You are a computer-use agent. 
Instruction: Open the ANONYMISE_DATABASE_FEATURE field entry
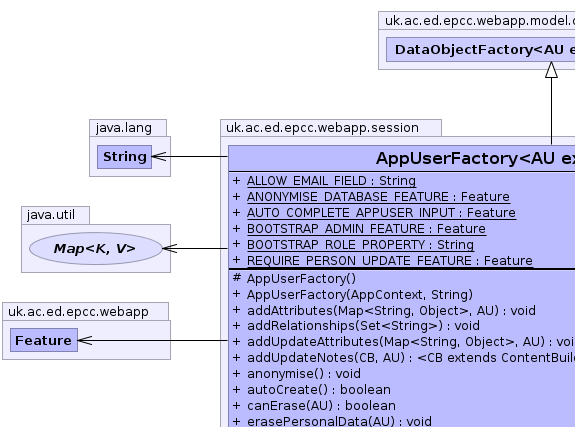coord(378,197)
